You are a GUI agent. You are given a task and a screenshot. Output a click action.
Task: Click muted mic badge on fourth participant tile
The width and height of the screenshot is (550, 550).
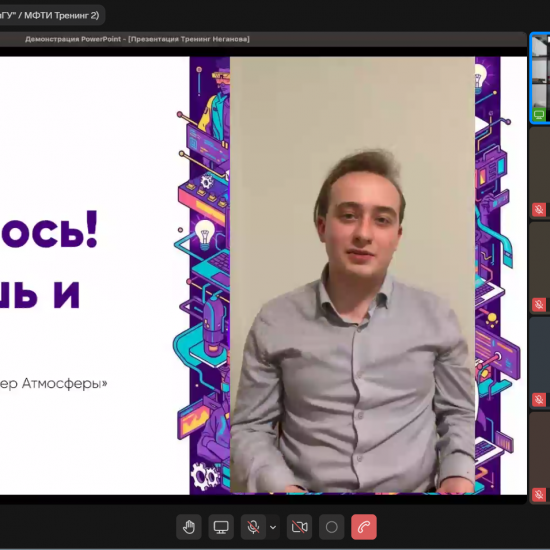tap(539, 400)
